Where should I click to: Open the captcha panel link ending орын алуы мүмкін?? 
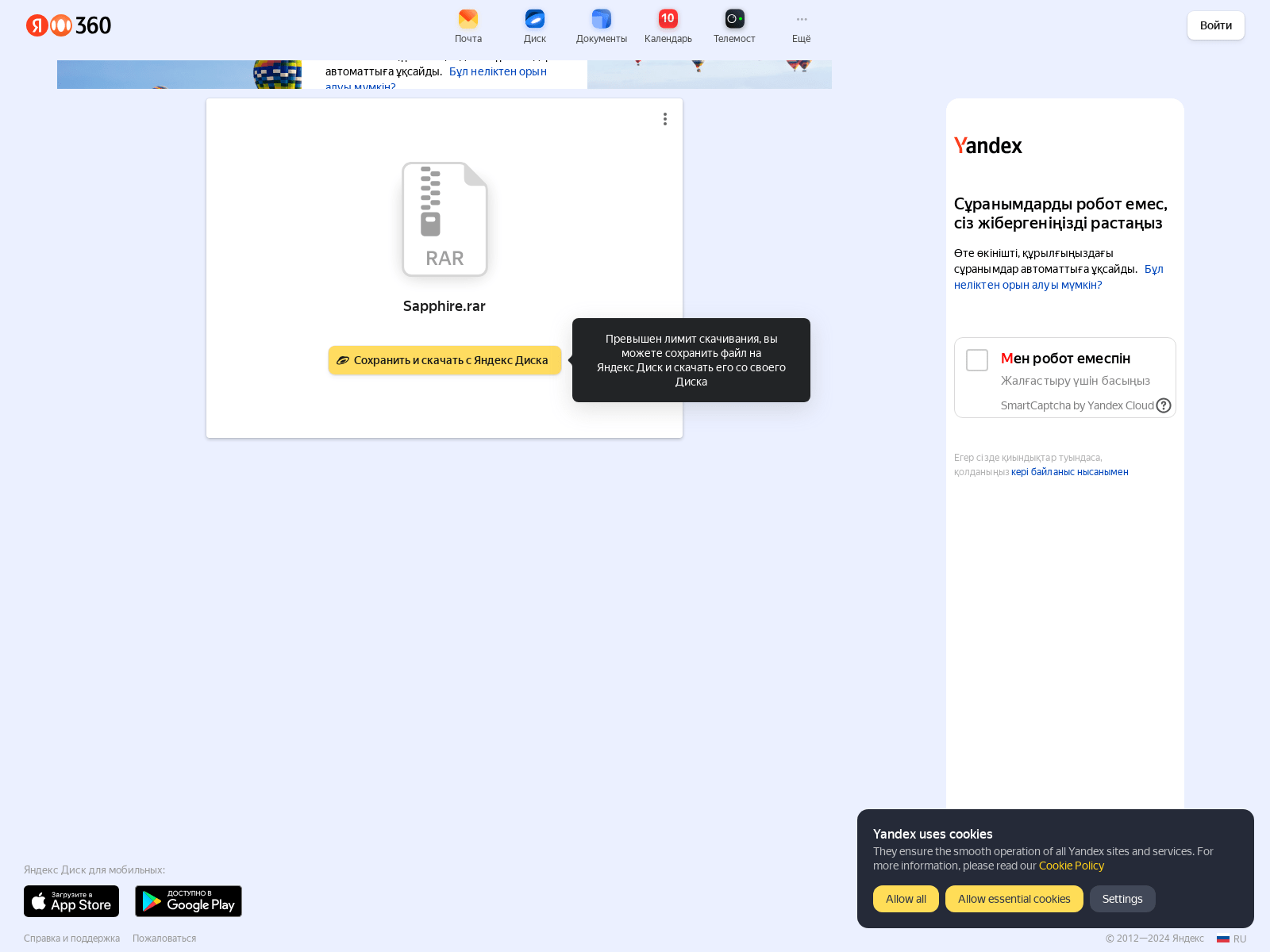coord(1028,285)
